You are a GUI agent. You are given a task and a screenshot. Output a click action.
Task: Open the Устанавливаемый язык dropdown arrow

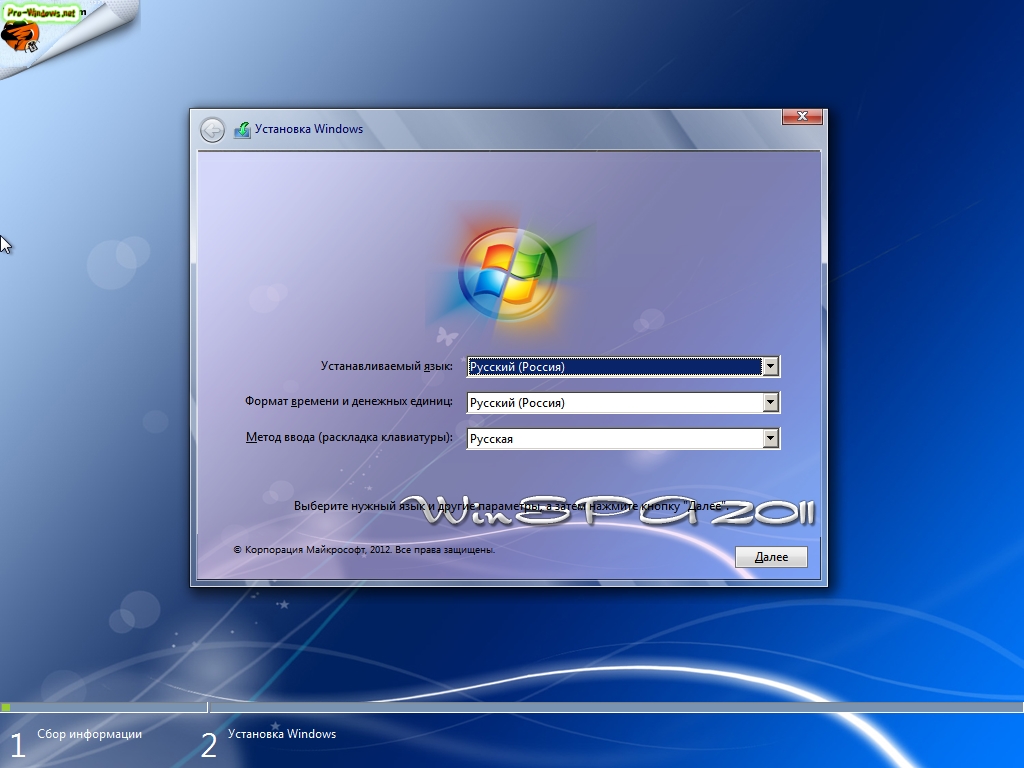pos(771,366)
